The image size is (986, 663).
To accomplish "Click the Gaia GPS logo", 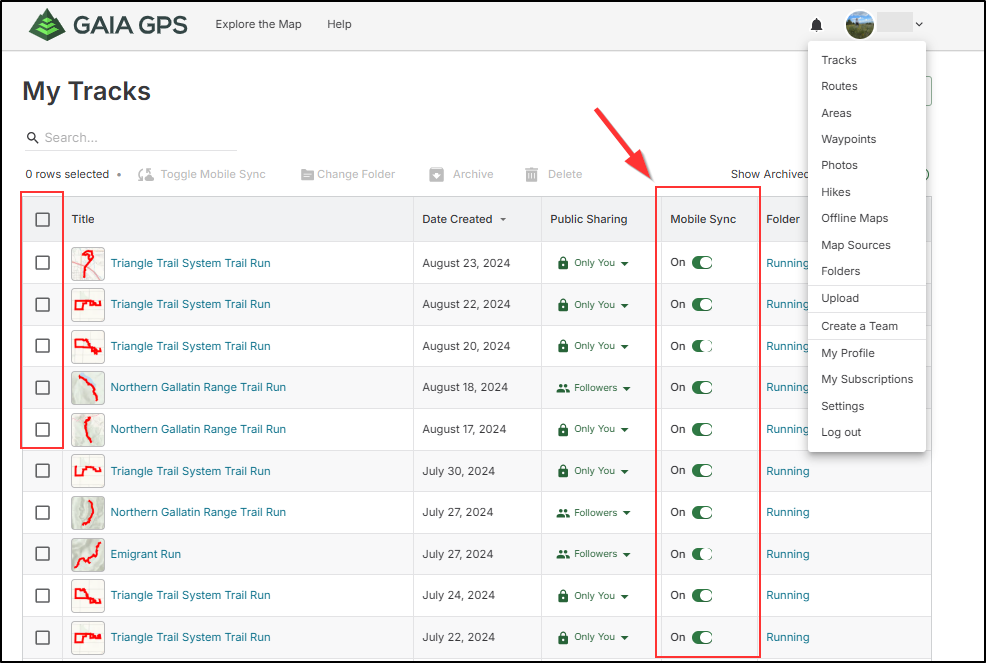I will click(108, 25).
